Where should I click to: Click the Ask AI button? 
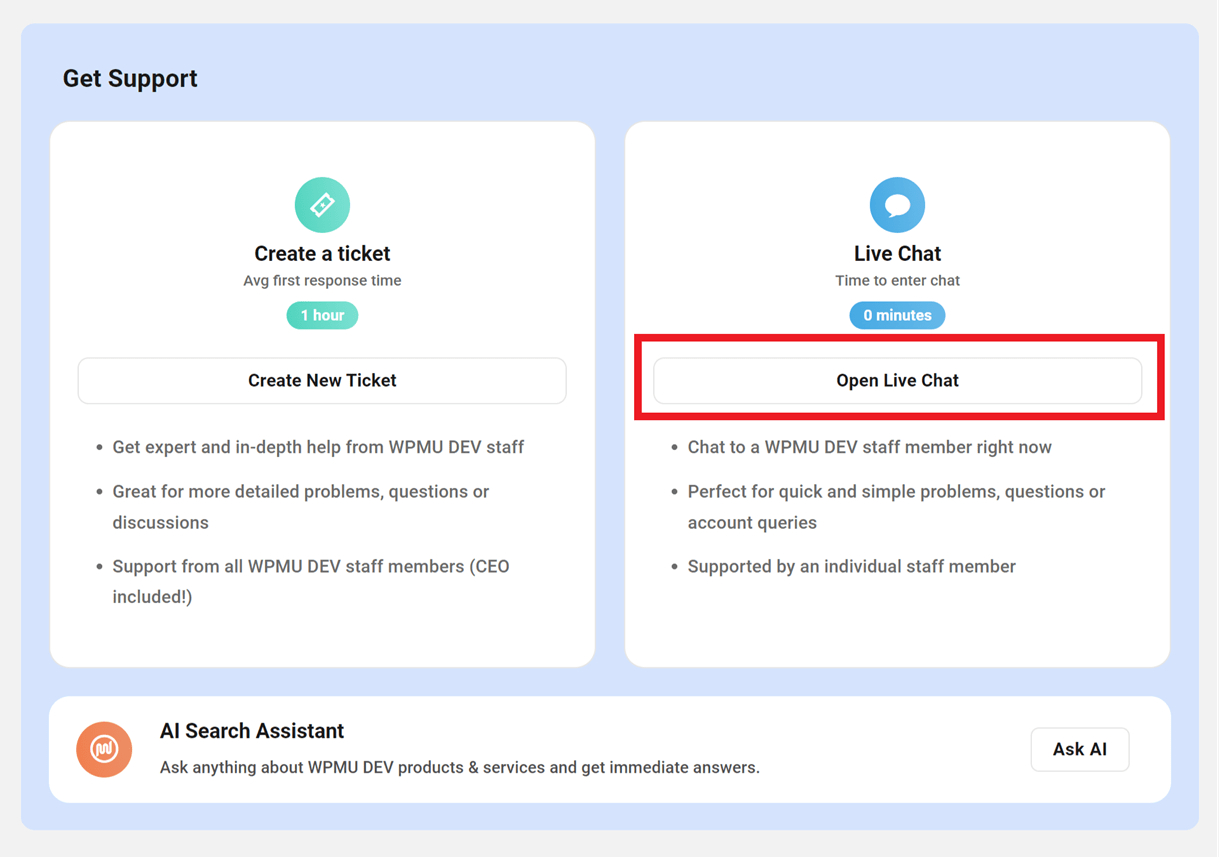coord(1080,749)
